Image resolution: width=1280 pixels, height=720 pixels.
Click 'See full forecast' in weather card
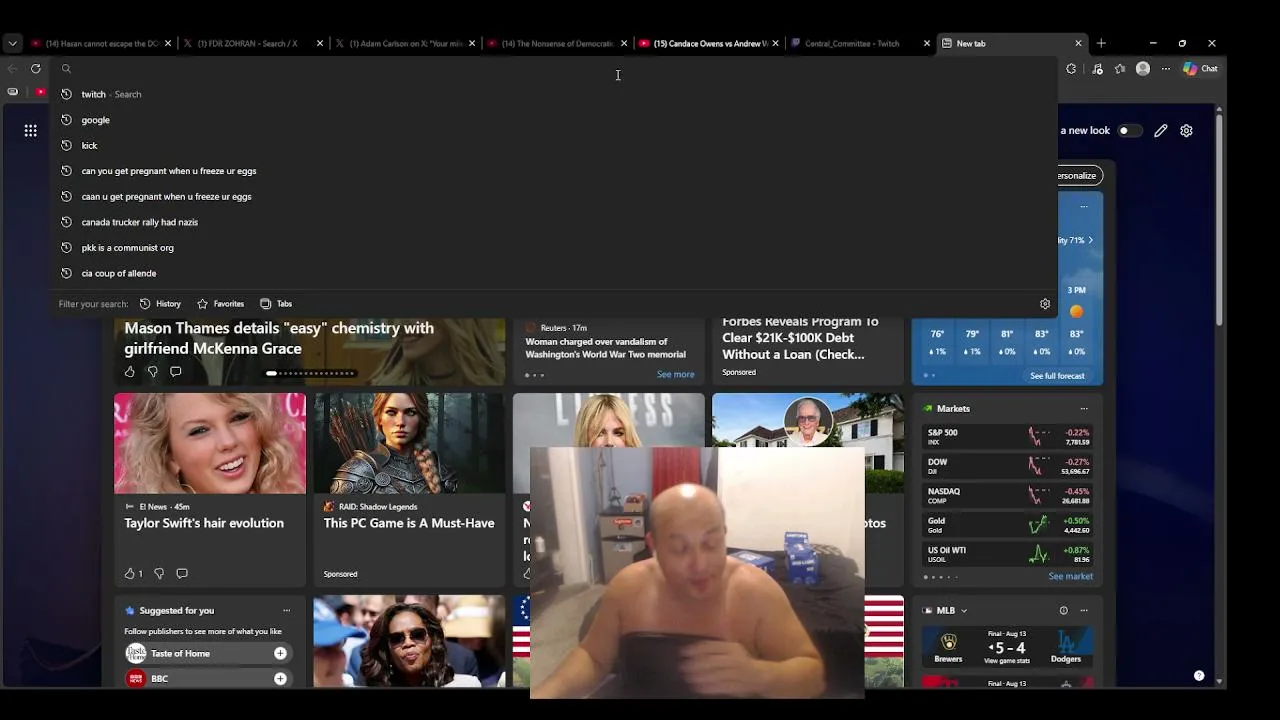click(x=1057, y=376)
